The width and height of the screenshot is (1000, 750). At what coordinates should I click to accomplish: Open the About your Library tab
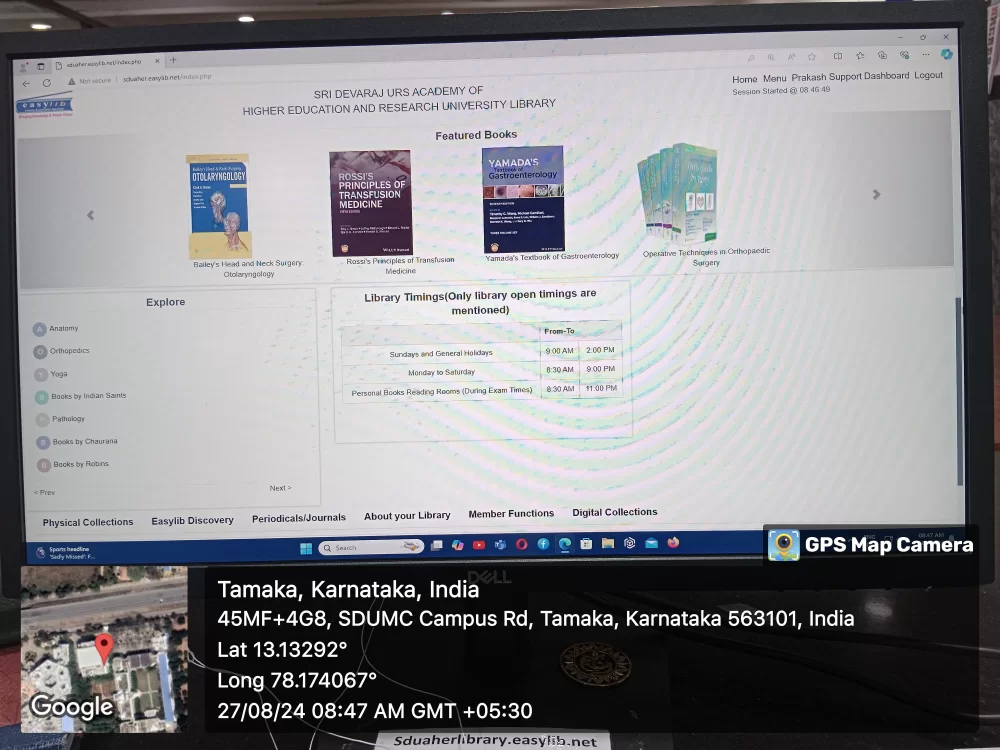pos(407,515)
